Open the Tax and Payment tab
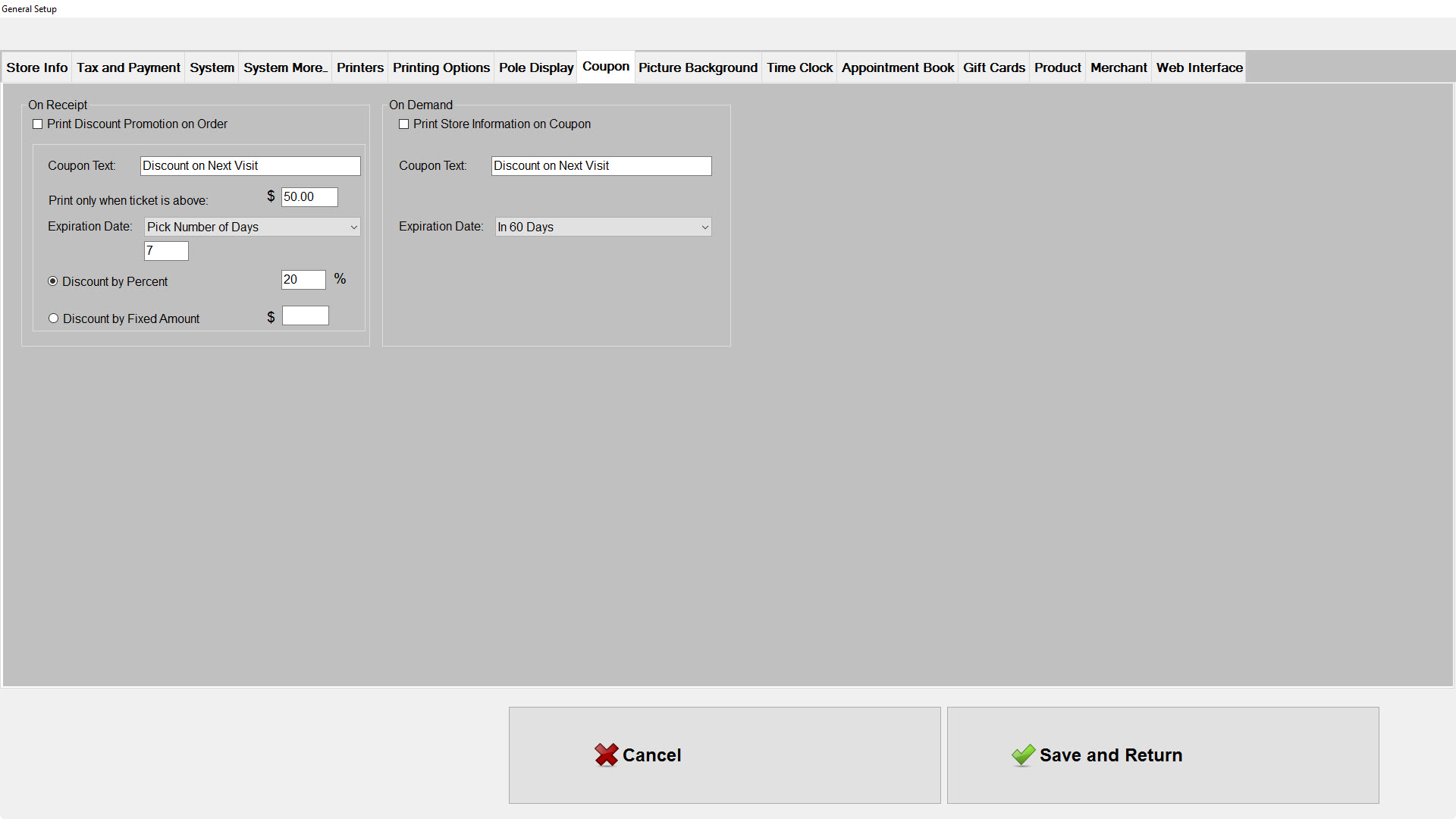This screenshot has width=1456, height=819. 128,67
